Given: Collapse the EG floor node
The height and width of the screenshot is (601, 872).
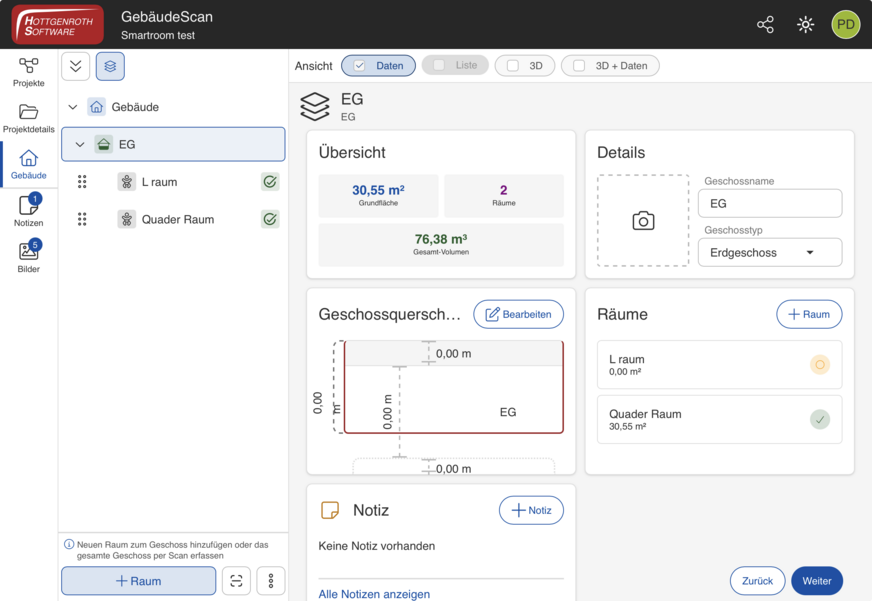Looking at the screenshot, I should 80,145.
